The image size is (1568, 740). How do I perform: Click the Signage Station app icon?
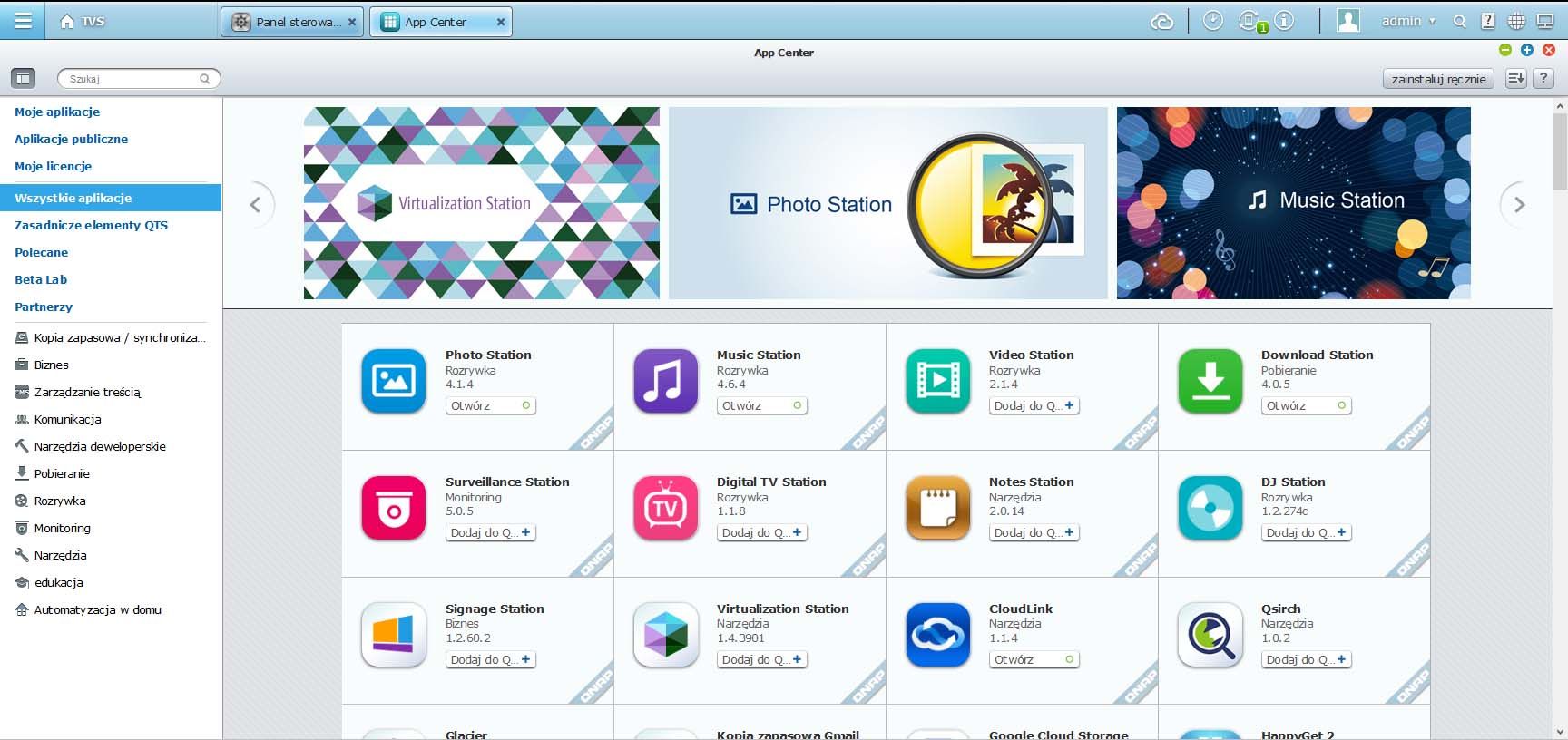[x=394, y=635]
